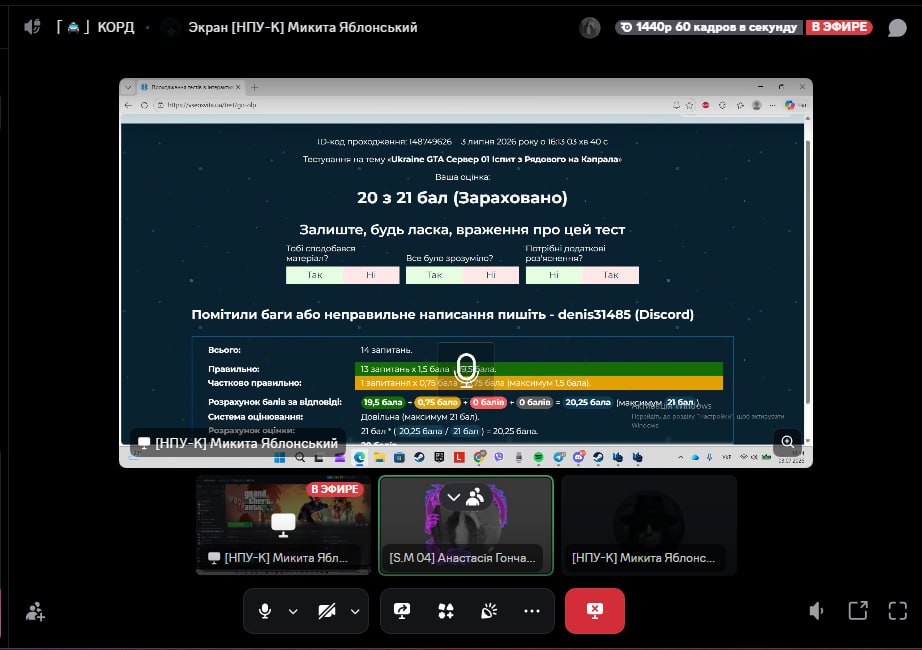Viewport: 922px width, 650px height.
Task: Click the 1440p 60 кадров в секунду quality badge
Action: tap(709, 27)
